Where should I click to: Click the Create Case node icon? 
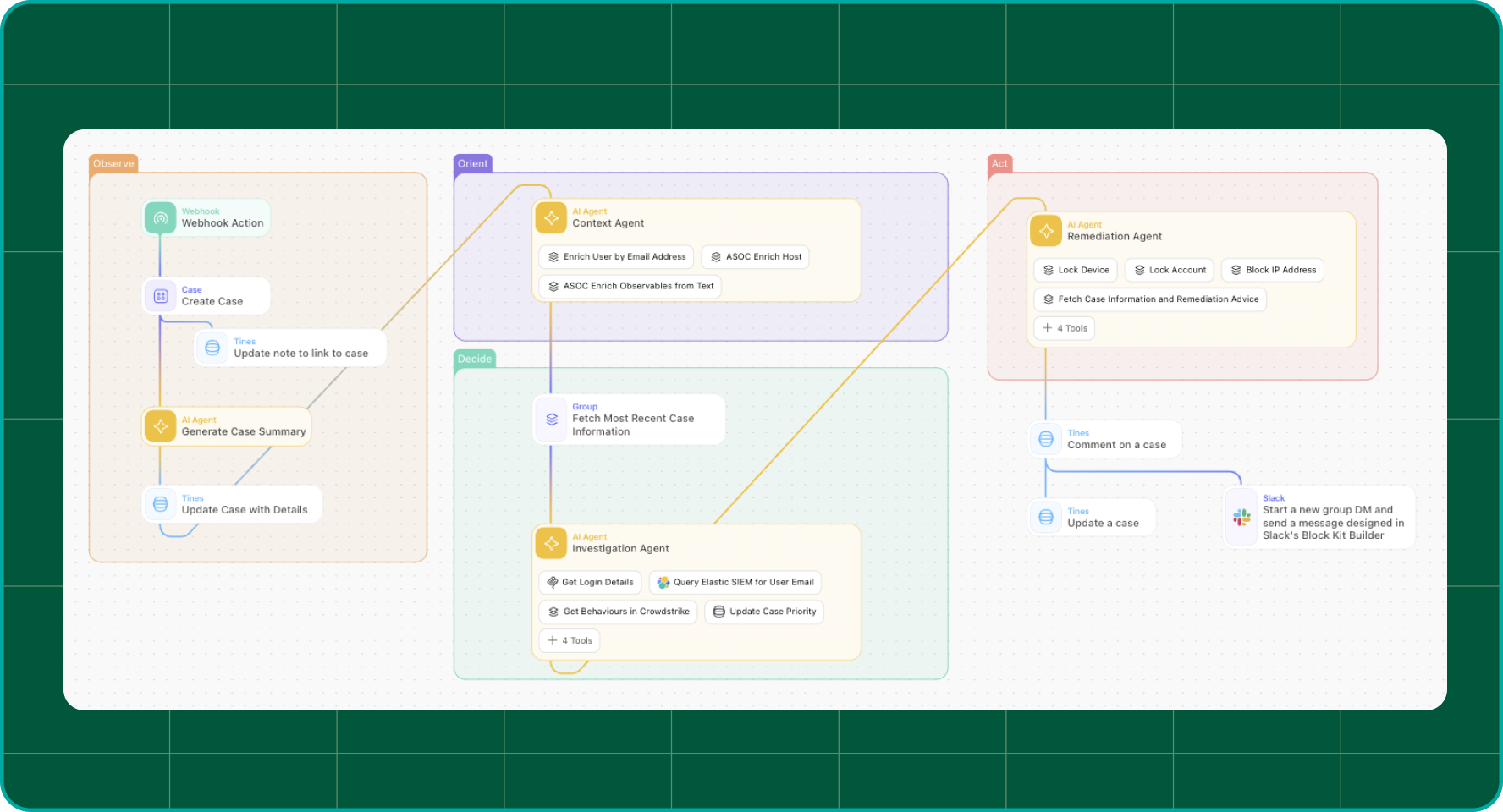click(160, 296)
